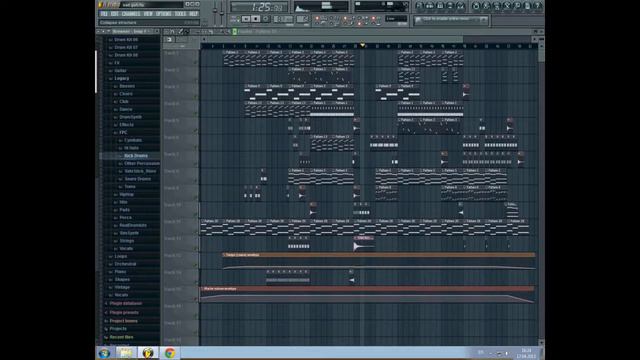Click the song time display
The image size is (640, 360).
click(x=261, y=7)
